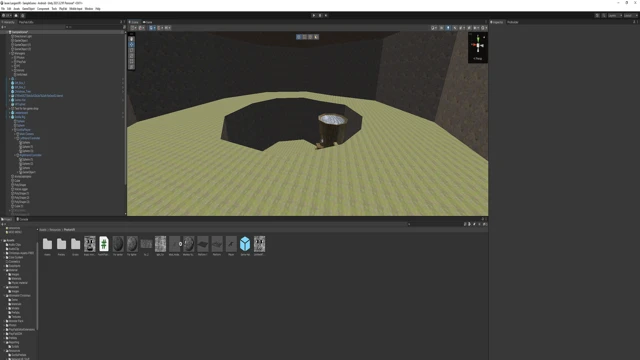Toggle 2D view mode in Scene toolbar
This screenshot has width=640, height=360.
(442, 28)
